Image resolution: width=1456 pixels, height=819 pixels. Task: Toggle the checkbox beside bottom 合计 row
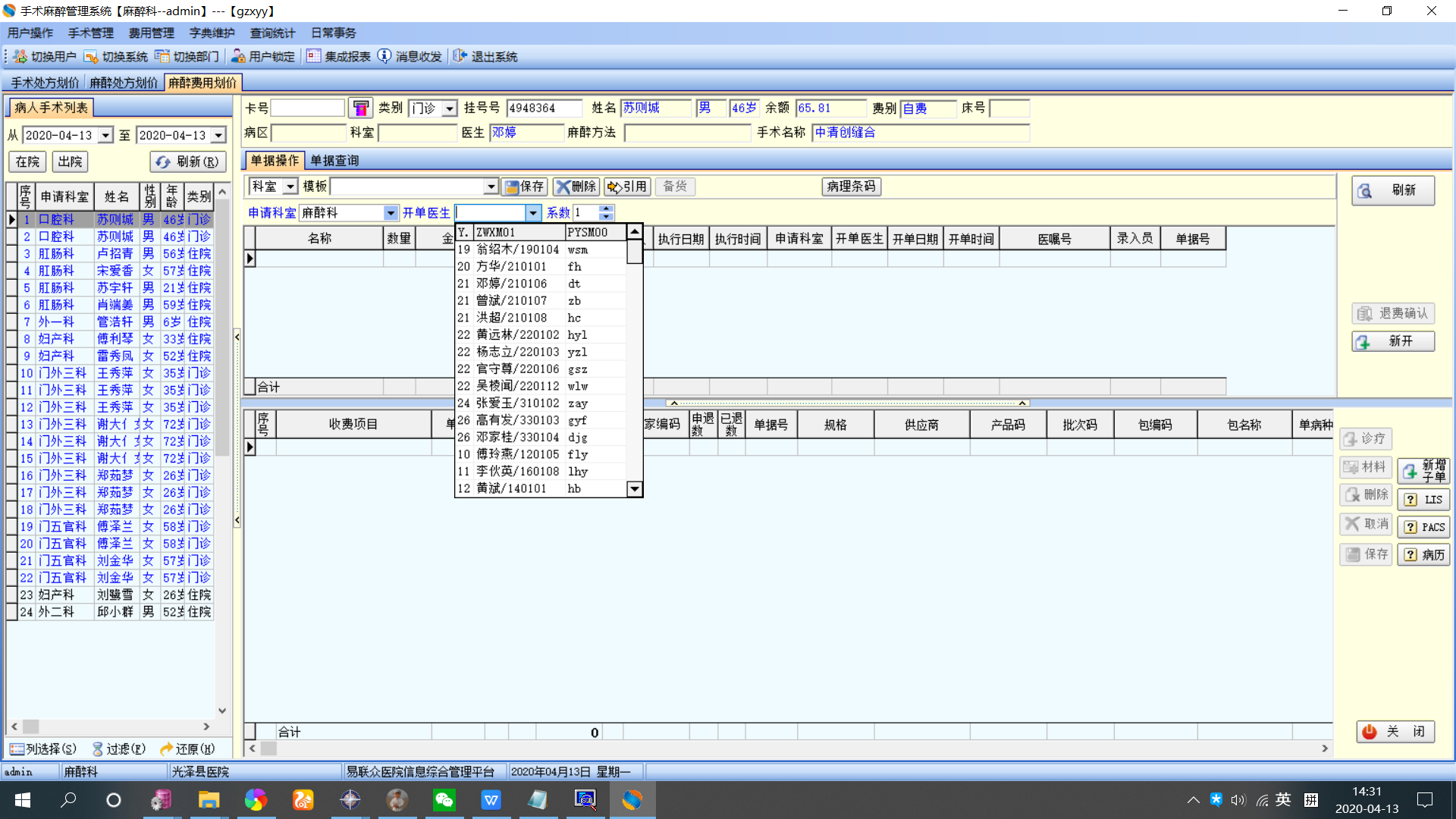pyautogui.click(x=249, y=732)
